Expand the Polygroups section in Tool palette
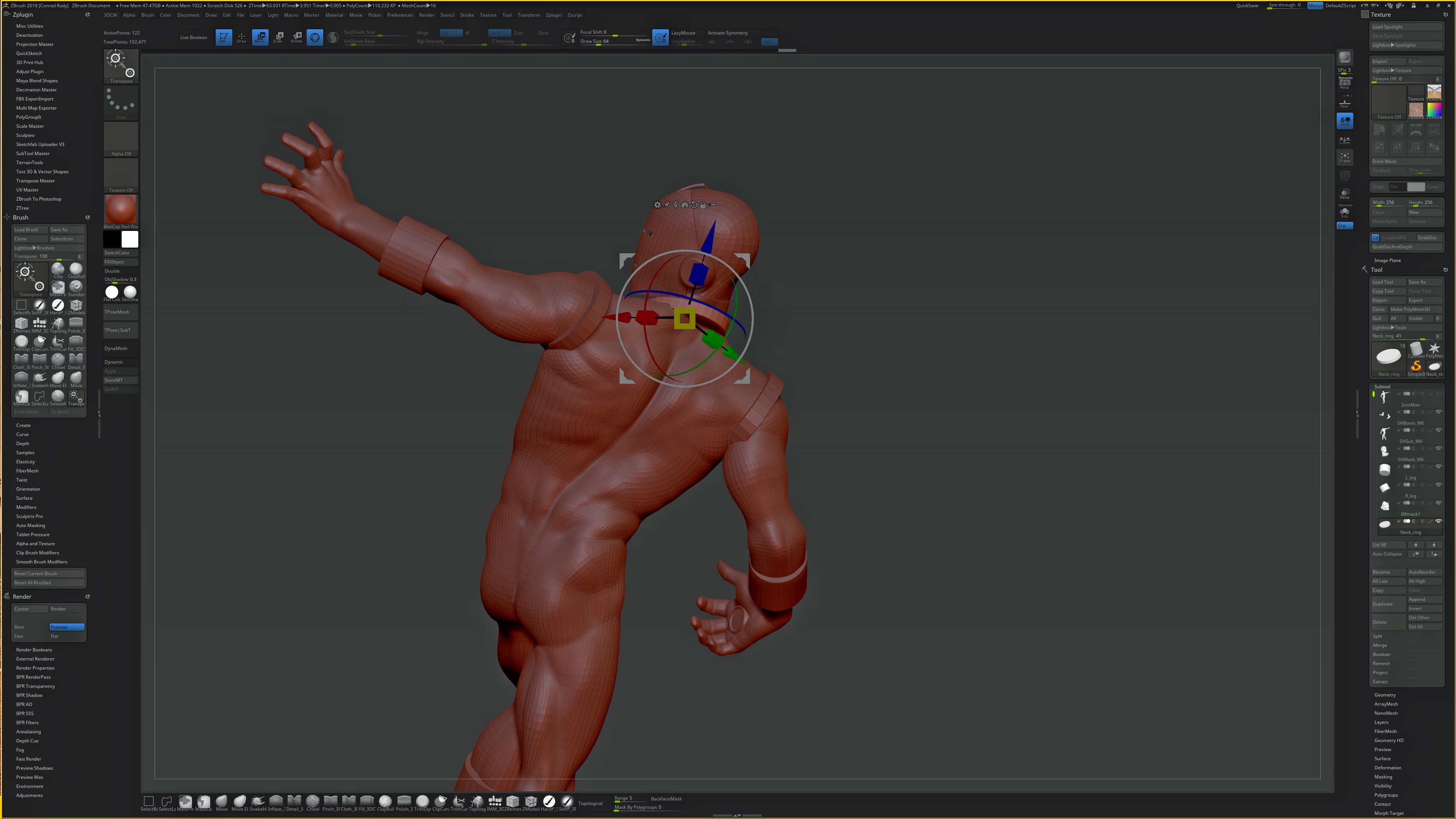This screenshot has height=819, width=1456. [x=1386, y=795]
